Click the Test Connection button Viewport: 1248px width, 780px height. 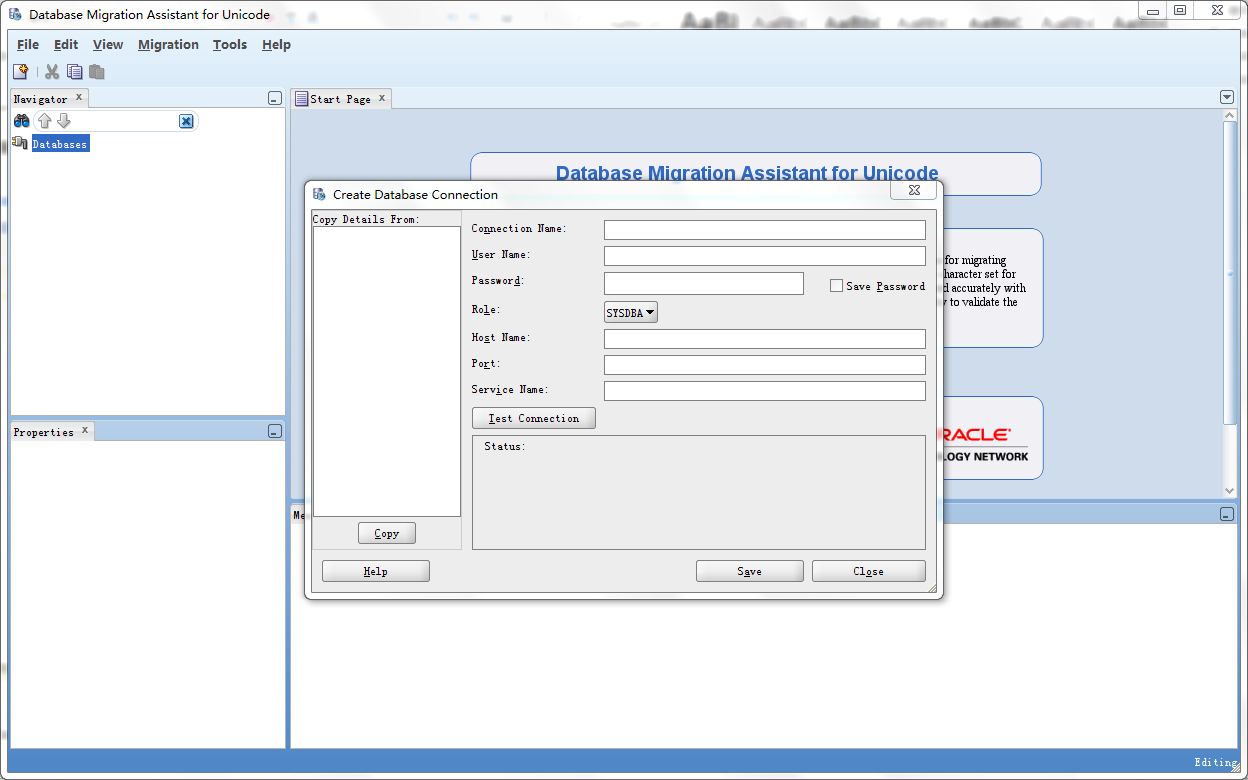[x=534, y=418]
